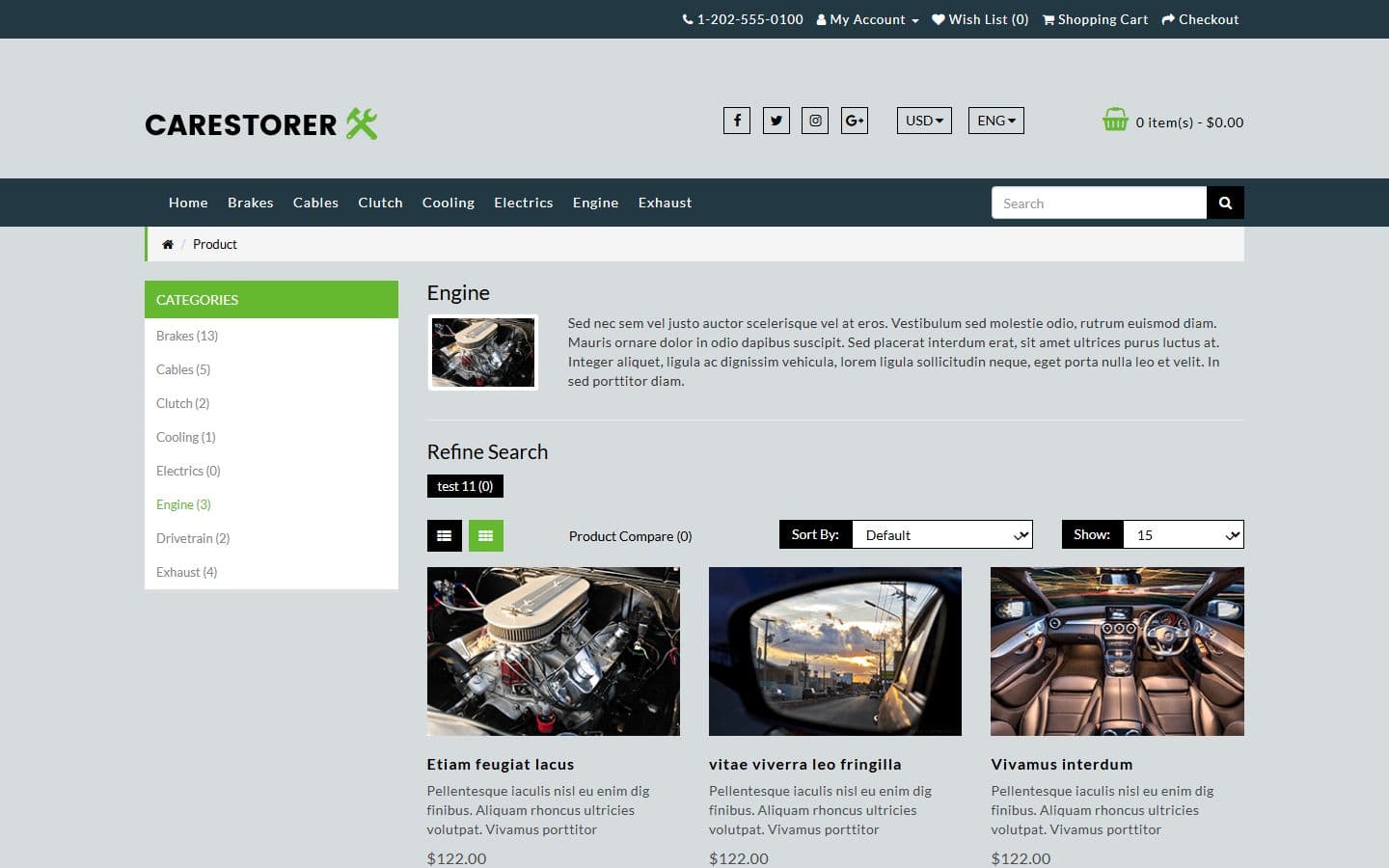The width and height of the screenshot is (1389, 868).
Task: Open the Cables navigation menu item
Action: pos(315,203)
